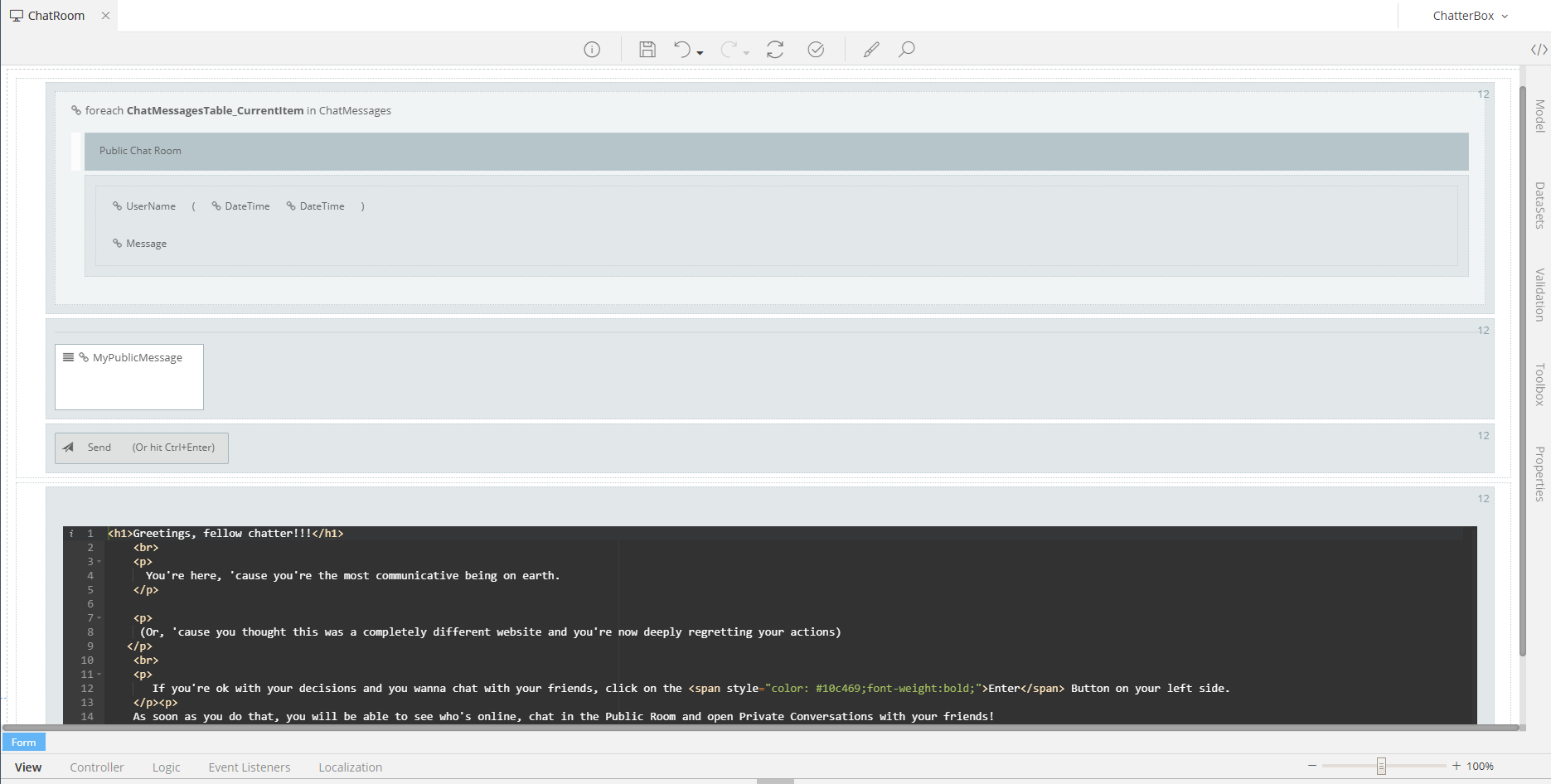Click the Send button
This screenshot has height=784, width=1551.
(141, 448)
